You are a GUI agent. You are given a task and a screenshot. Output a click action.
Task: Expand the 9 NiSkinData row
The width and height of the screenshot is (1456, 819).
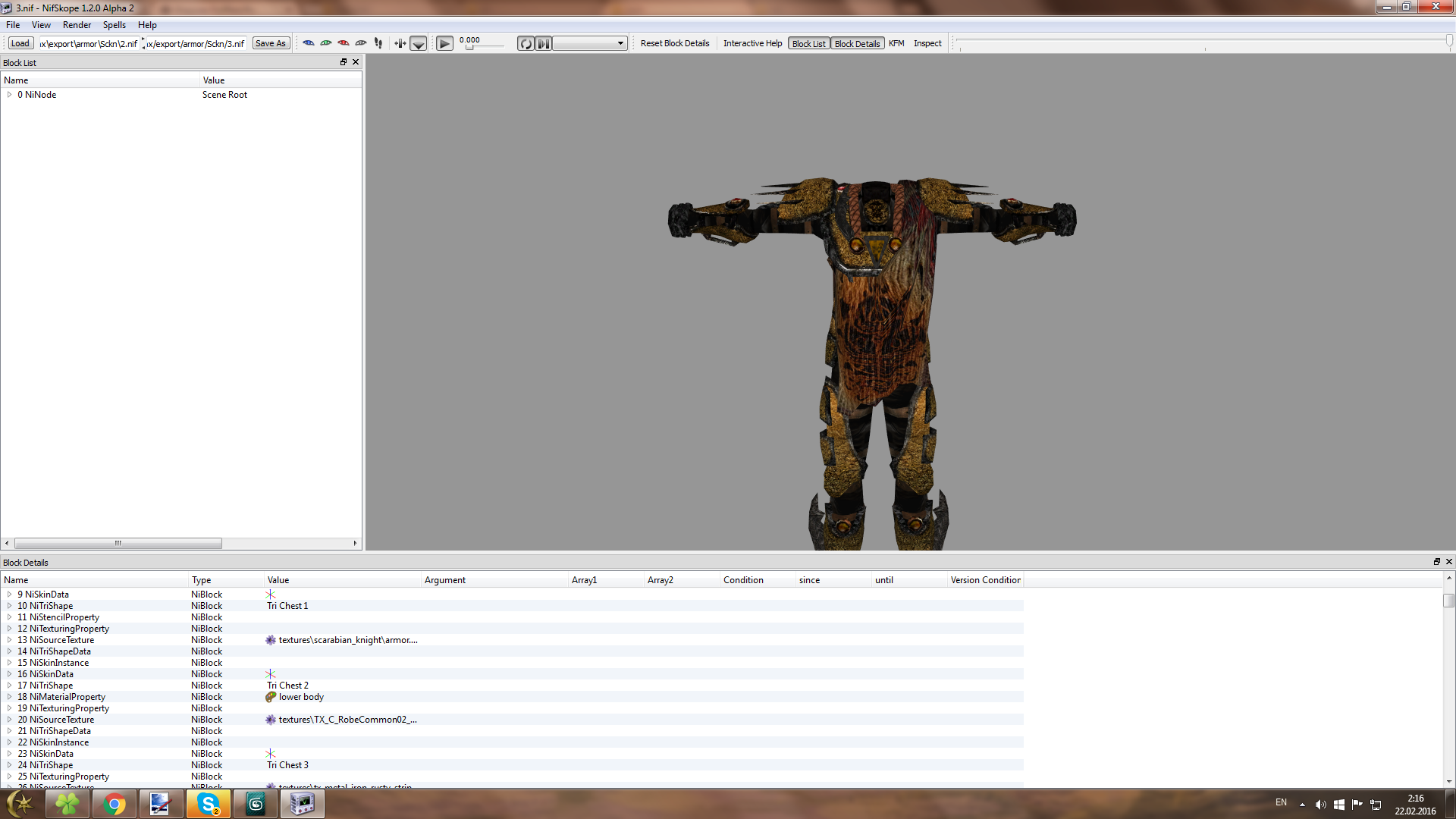9,595
